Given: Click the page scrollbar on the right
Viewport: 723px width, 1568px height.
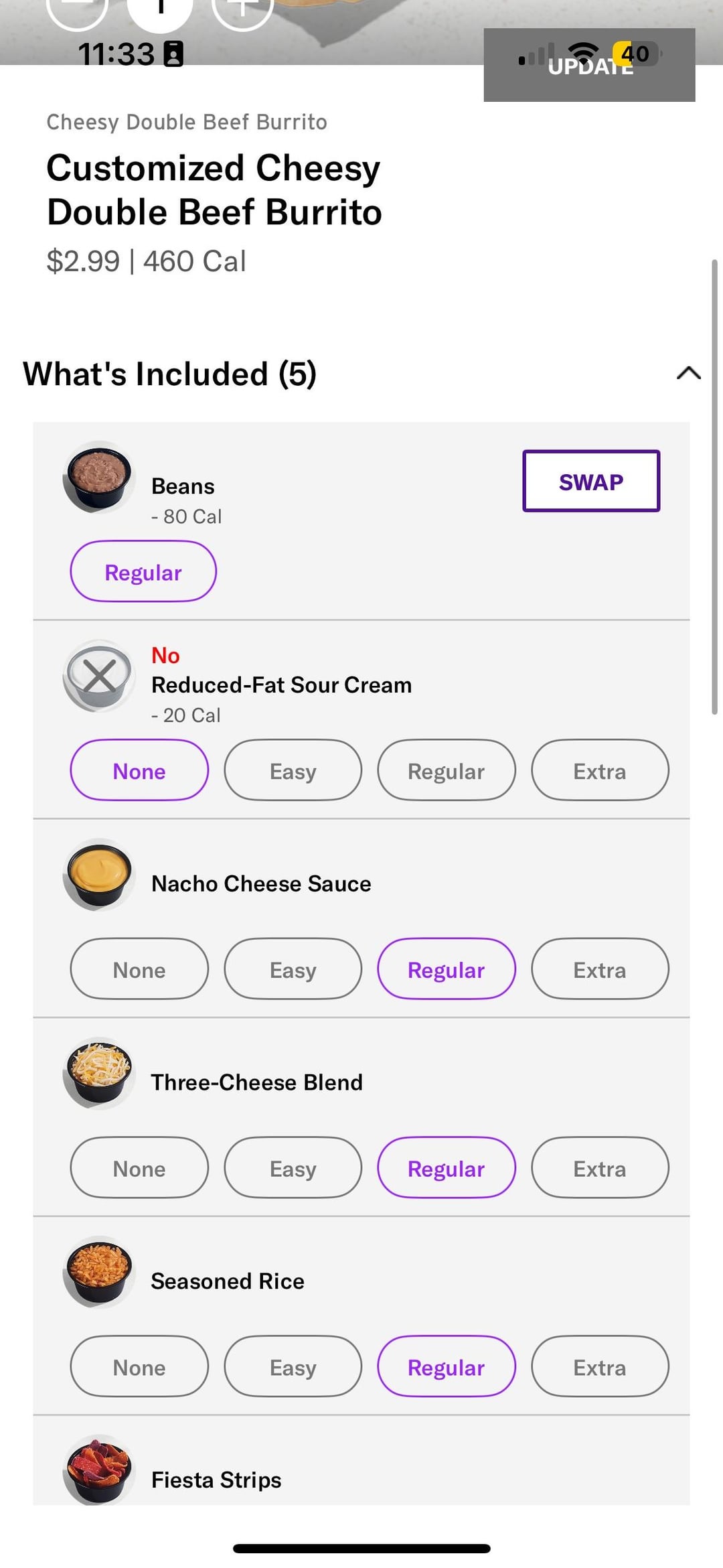Looking at the screenshot, I should pyautogui.click(x=714, y=486).
